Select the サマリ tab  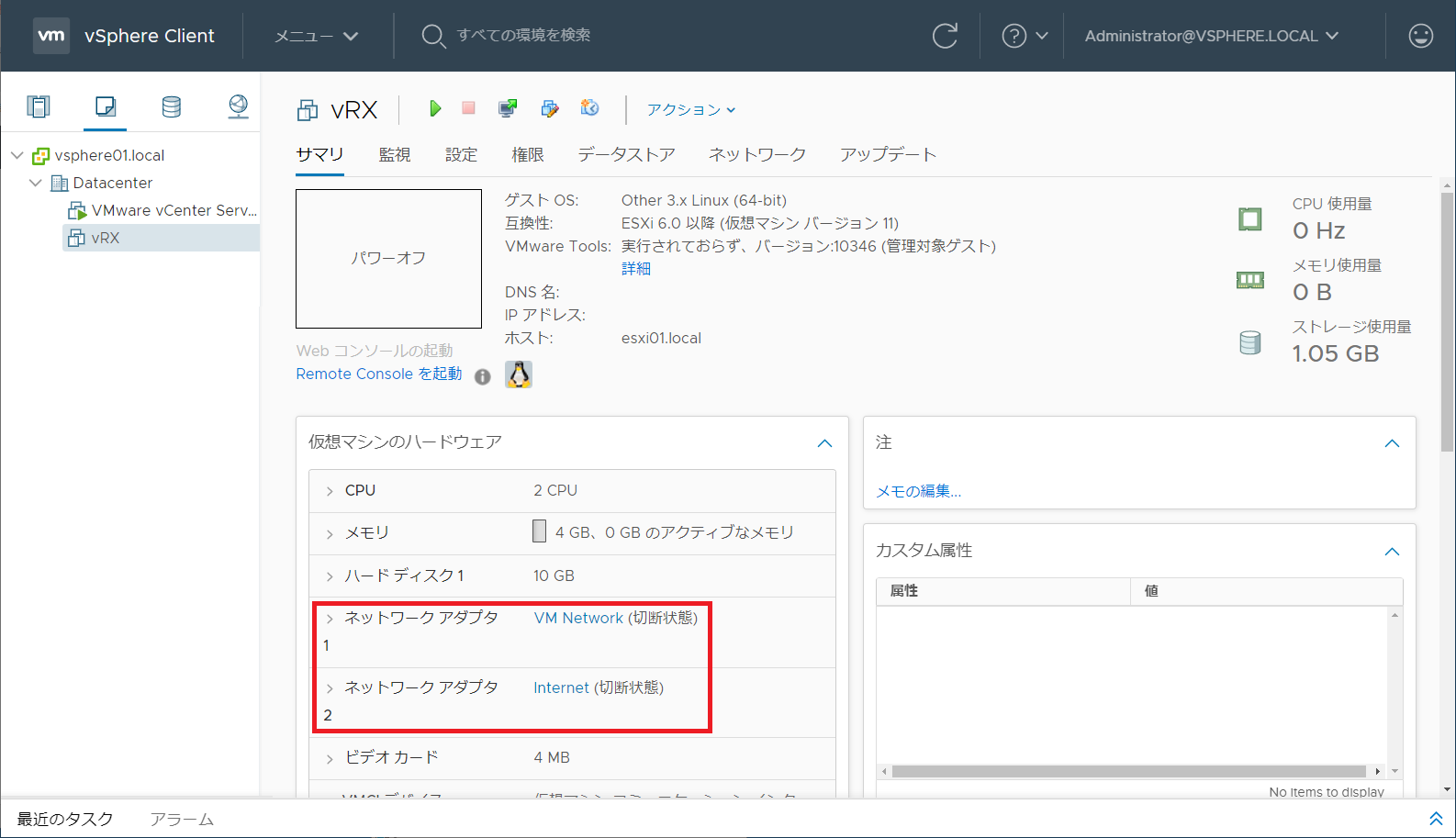319,154
